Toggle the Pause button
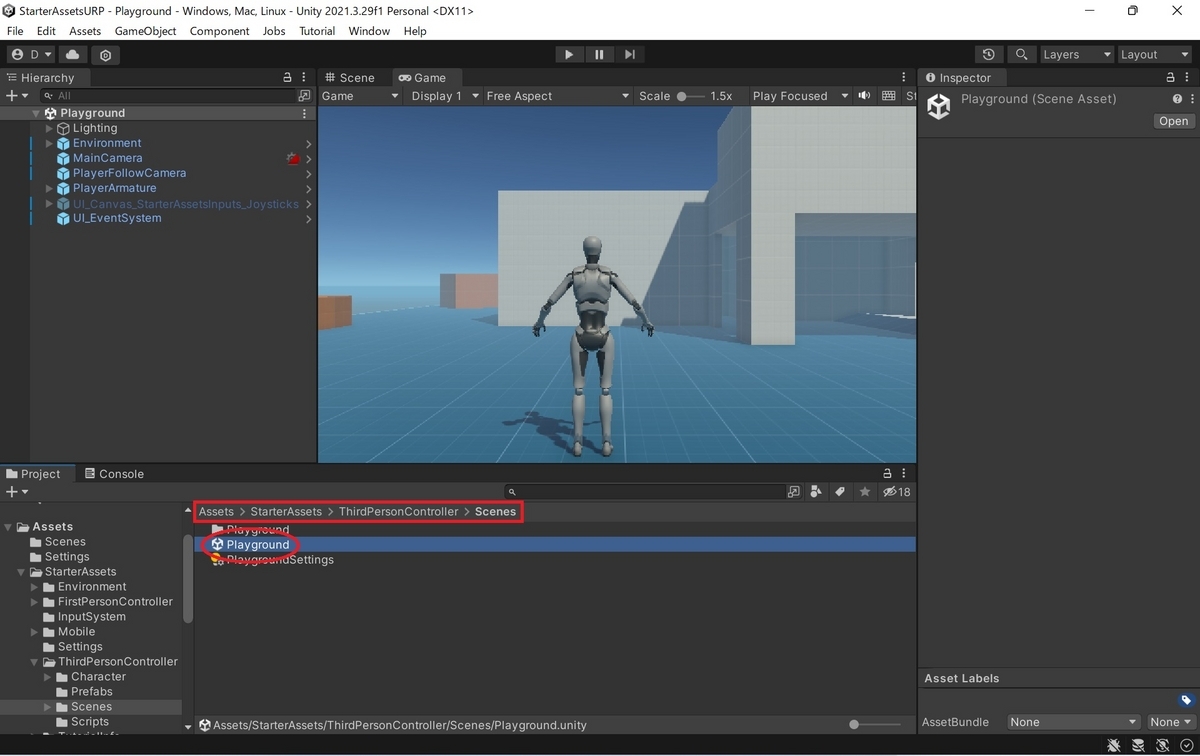Viewport: 1200px width, 756px height. click(599, 54)
